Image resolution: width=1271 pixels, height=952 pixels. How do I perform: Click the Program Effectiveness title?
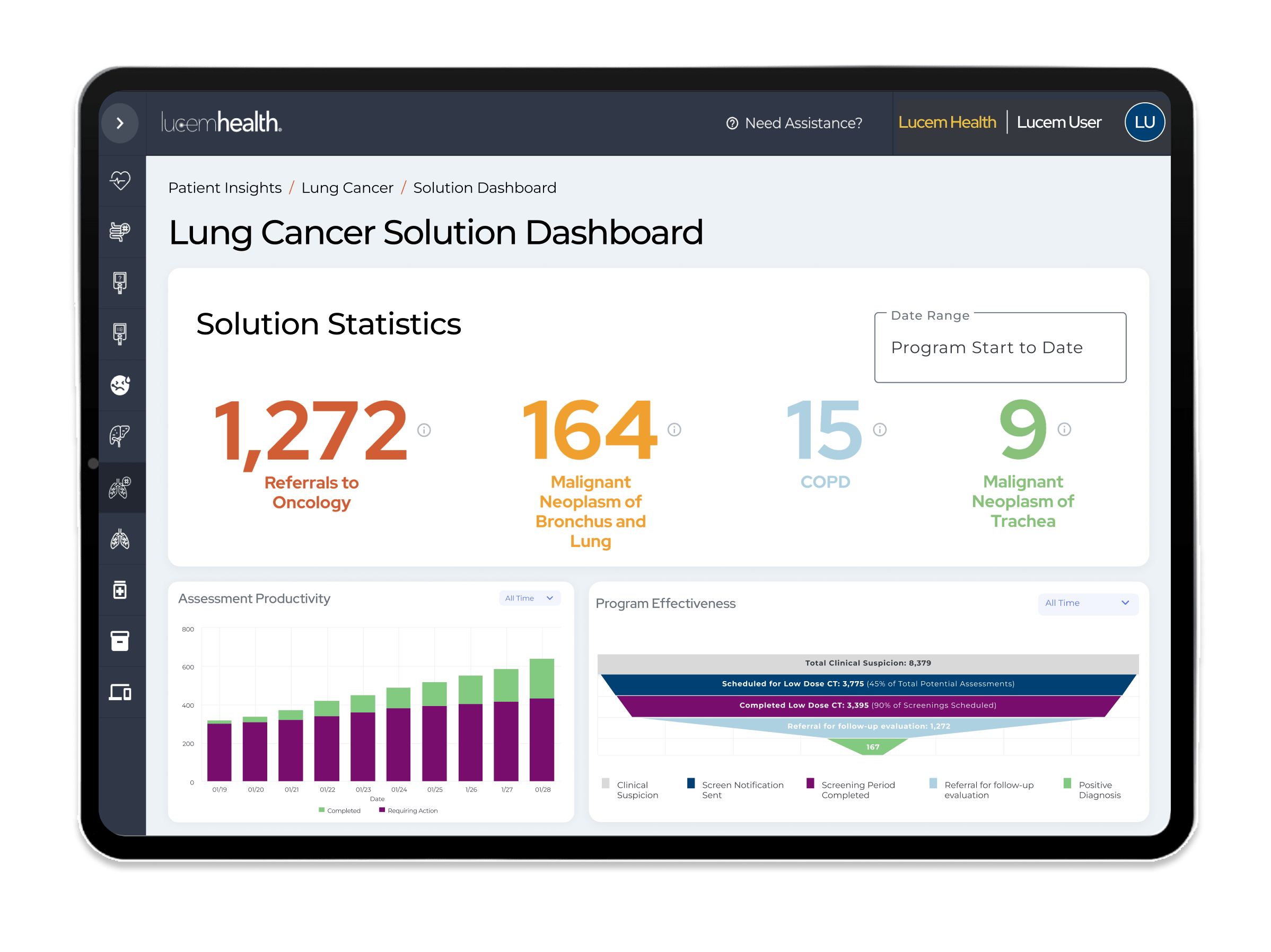[x=665, y=604]
